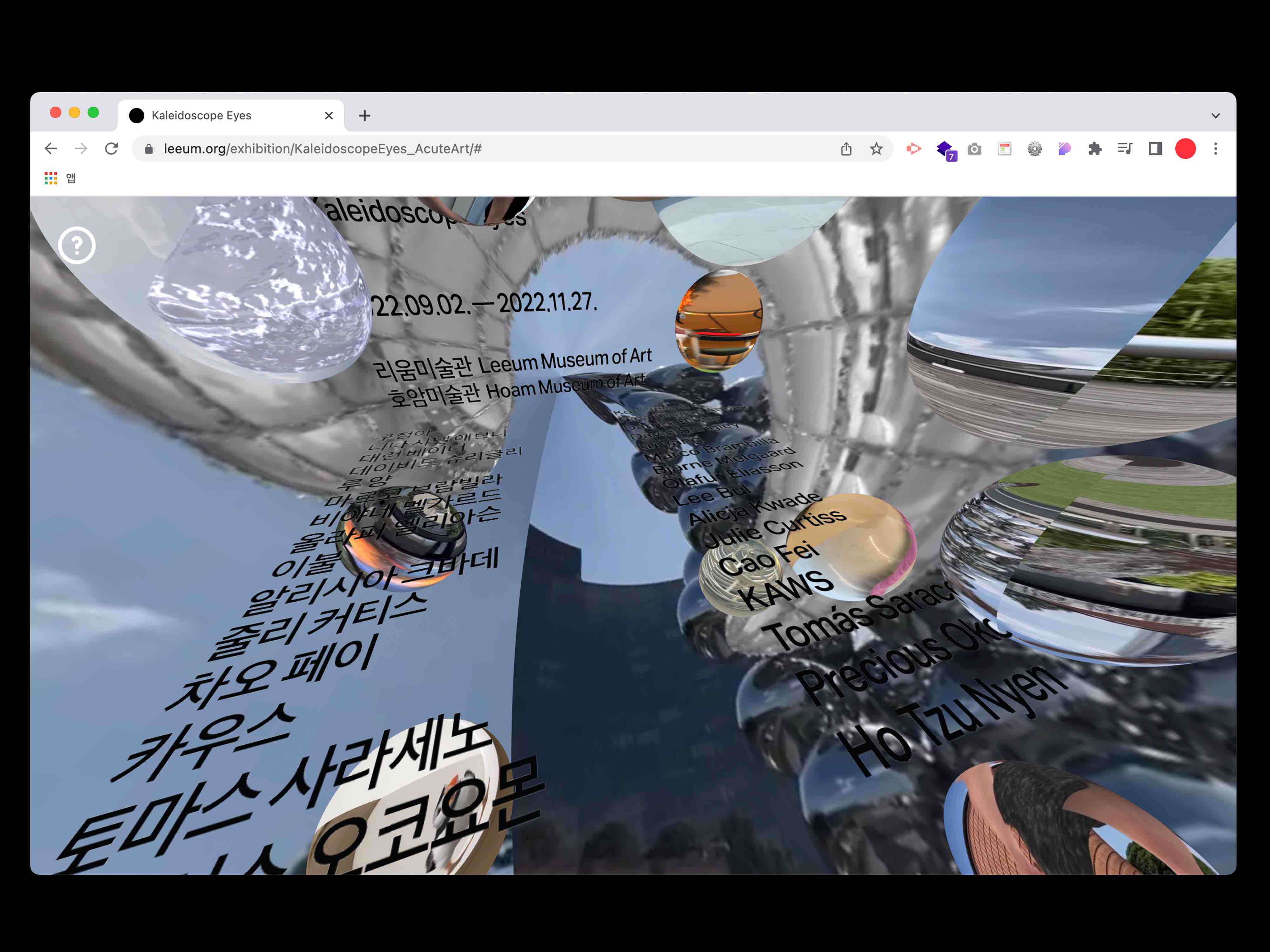Open the red video recorder extension
The height and width of the screenshot is (952, 1270).
[x=913, y=149]
